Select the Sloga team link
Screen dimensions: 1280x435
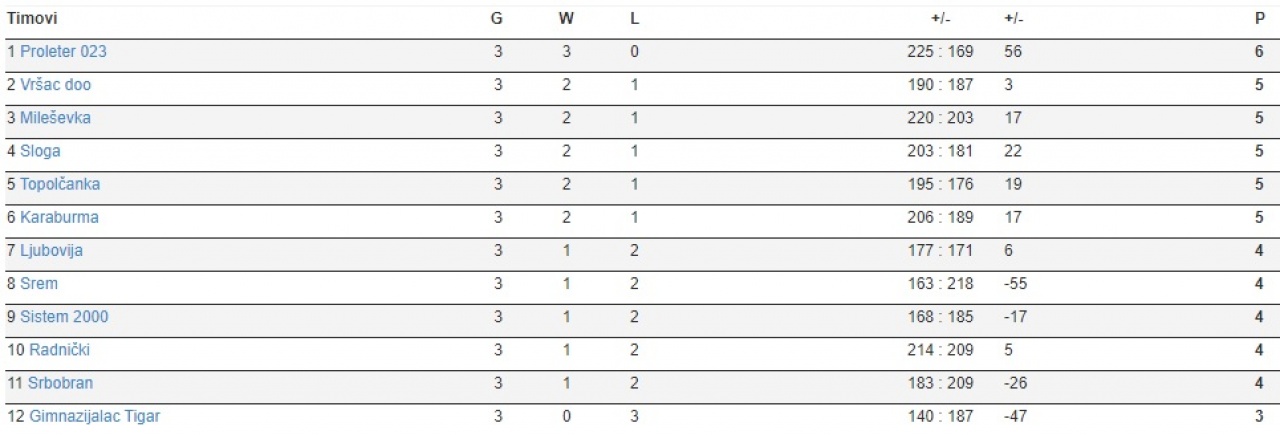coord(40,151)
